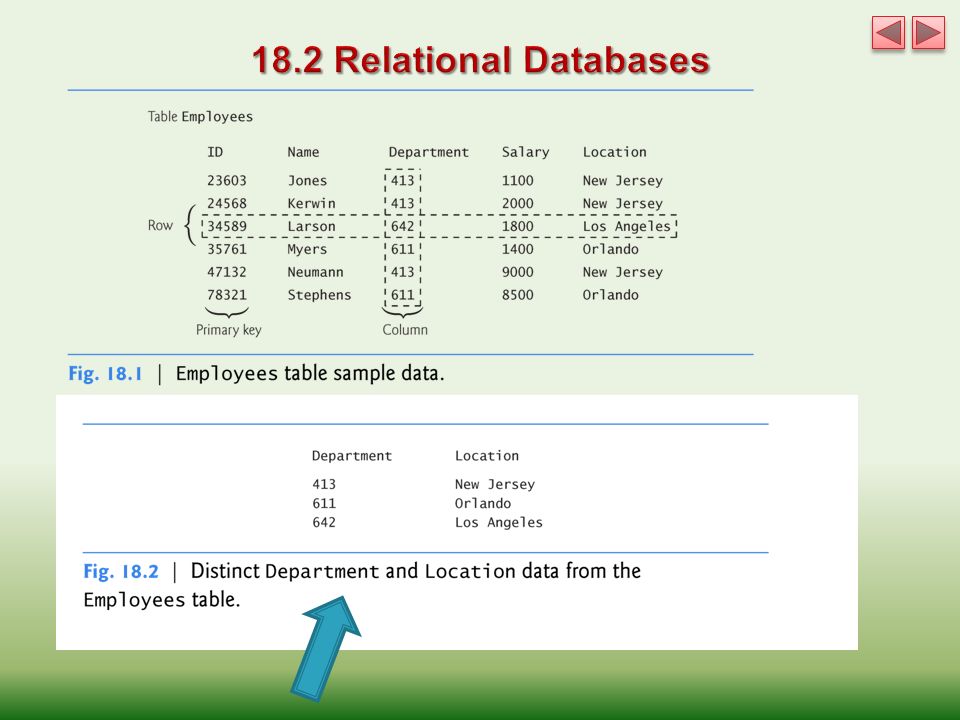Viewport: 960px width, 720px height.
Task: Click the 'Fig. 18.2' caption label
Action: click(x=121, y=571)
